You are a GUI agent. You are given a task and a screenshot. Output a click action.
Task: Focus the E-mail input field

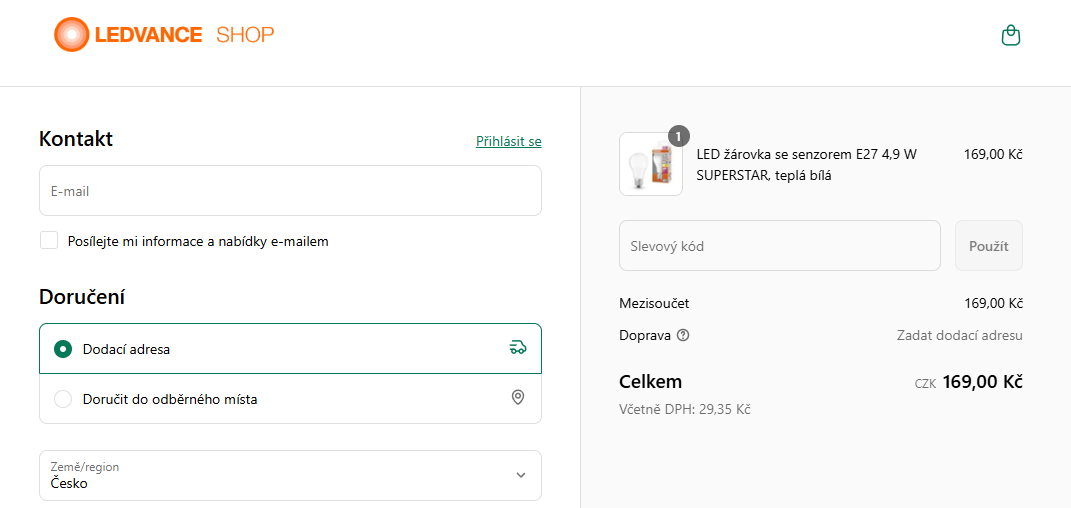(290, 191)
